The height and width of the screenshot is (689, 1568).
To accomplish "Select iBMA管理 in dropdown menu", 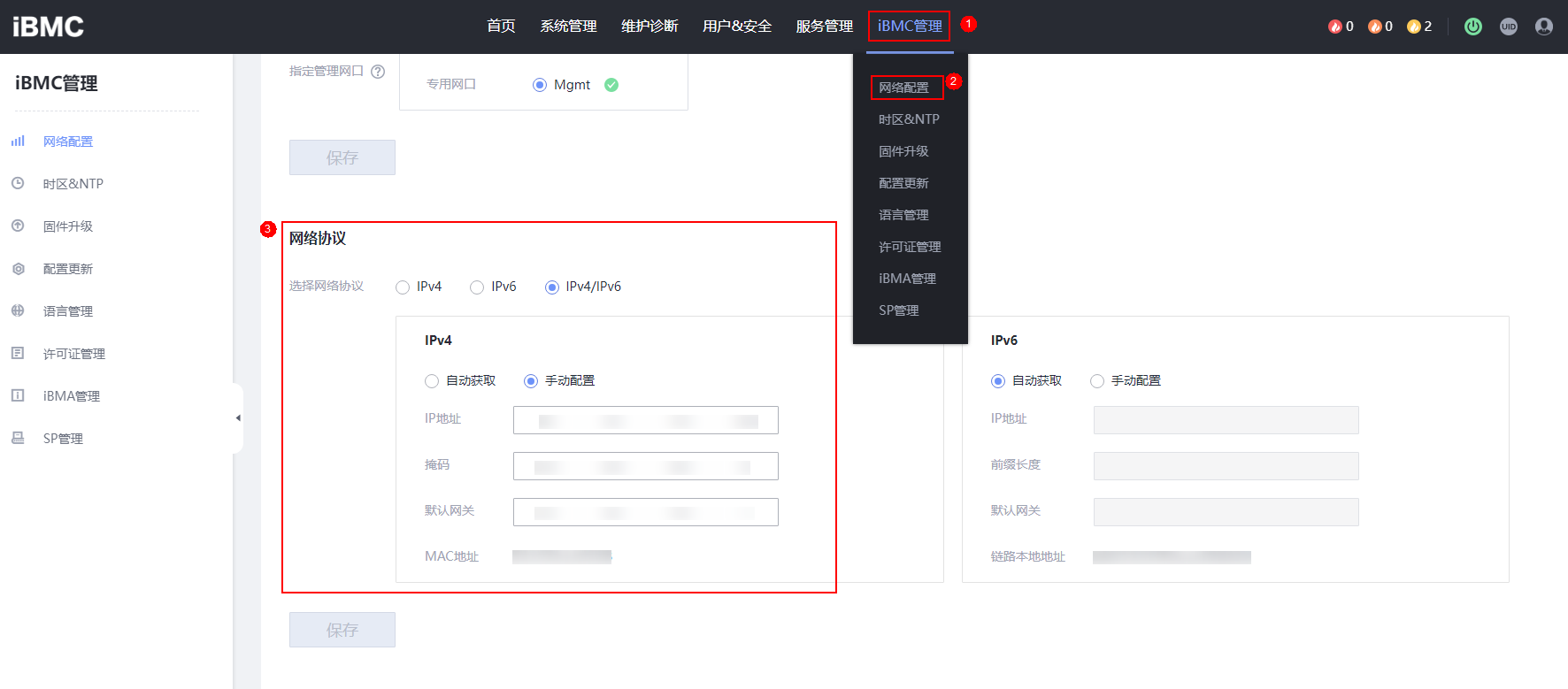I will pos(907,279).
